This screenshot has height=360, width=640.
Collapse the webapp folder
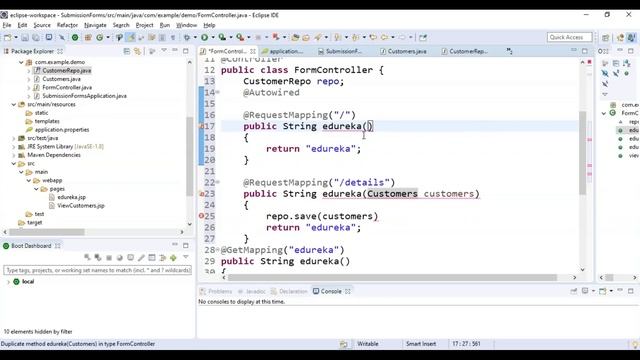coord(29,180)
